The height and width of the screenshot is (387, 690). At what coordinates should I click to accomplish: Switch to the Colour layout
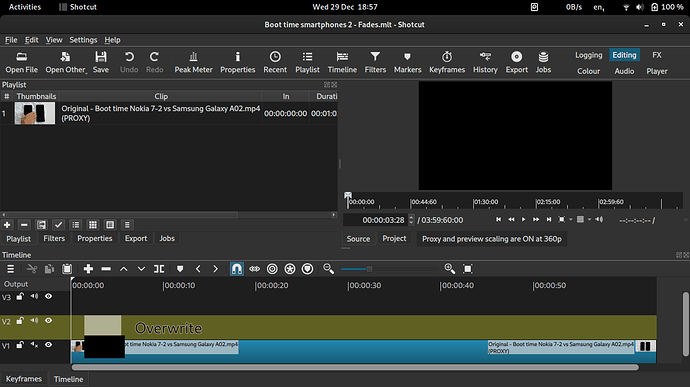(588, 71)
